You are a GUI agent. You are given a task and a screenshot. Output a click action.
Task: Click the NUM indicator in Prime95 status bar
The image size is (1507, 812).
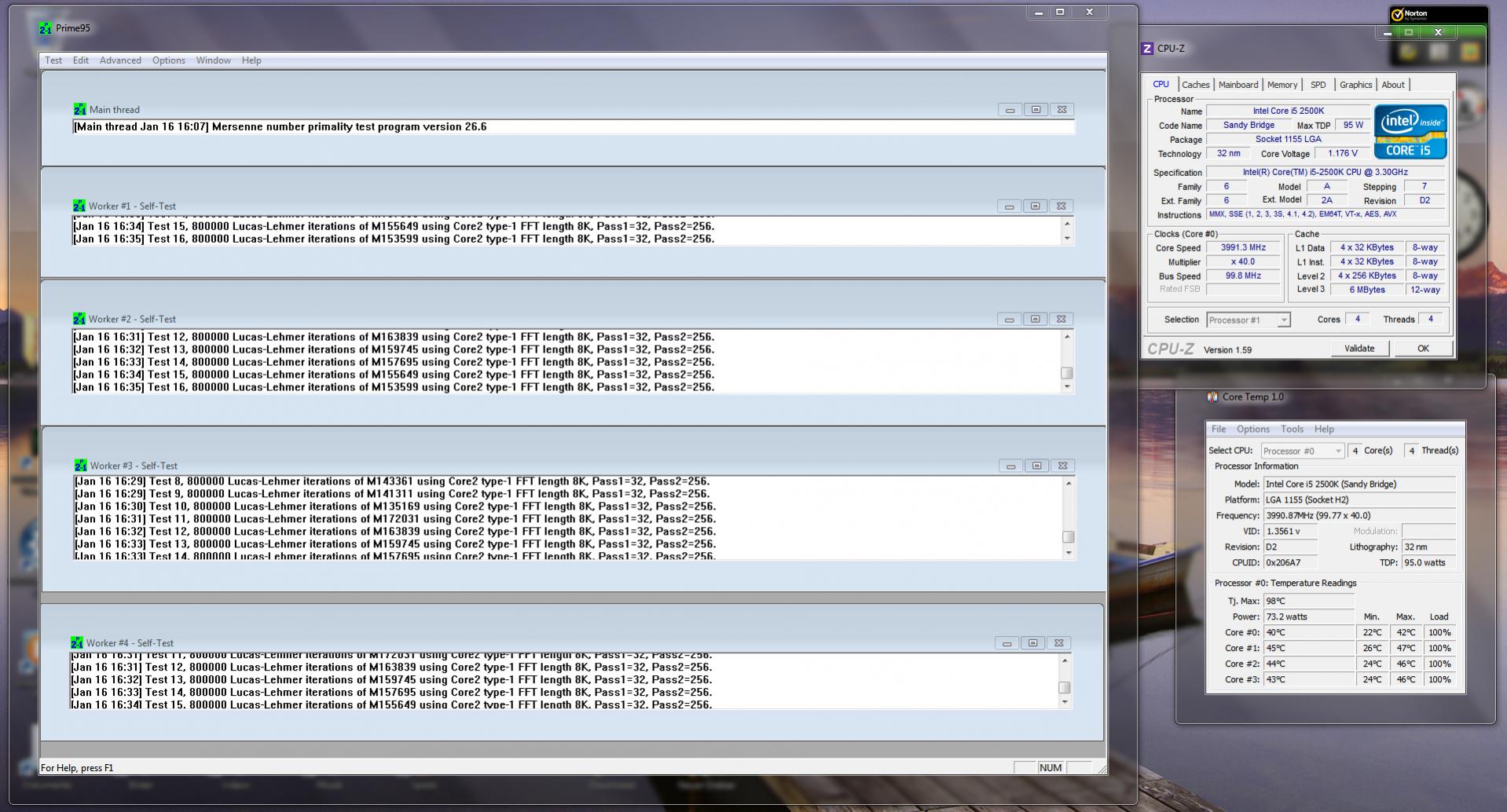tap(1050, 768)
